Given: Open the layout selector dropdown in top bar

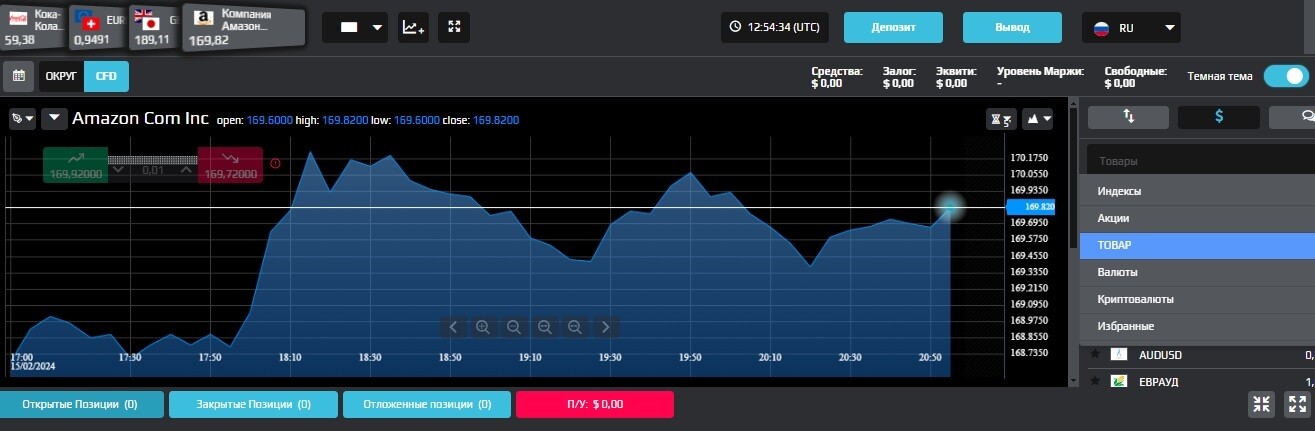Looking at the screenshot, I should coord(355,28).
